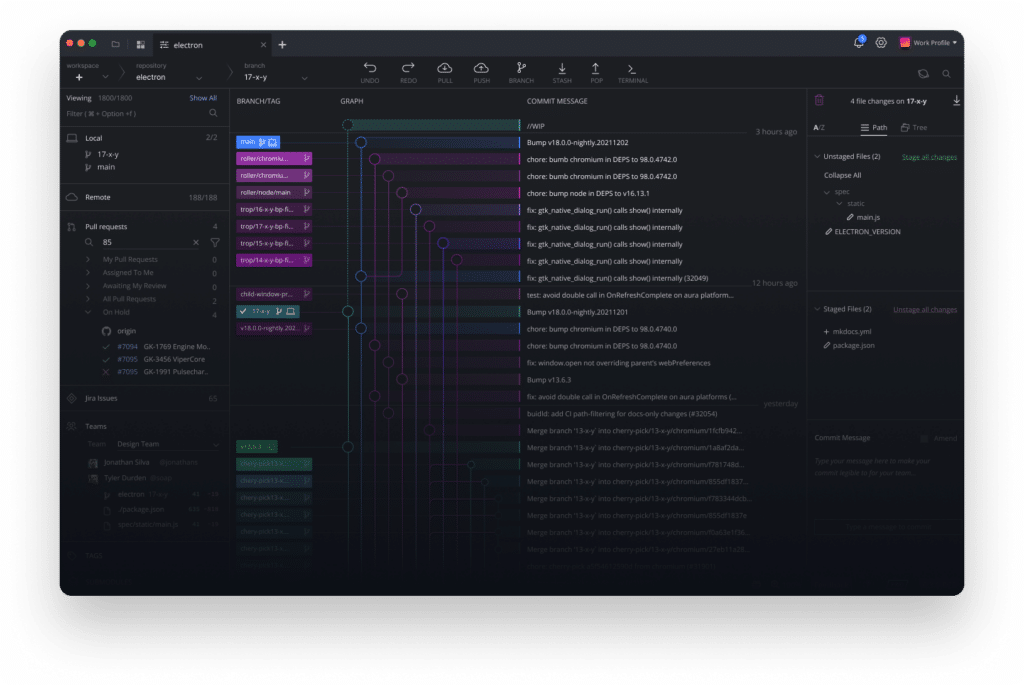Collapse the On Hold group
Image resolution: width=1024 pixels, height=685 pixels.
click(88, 312)
